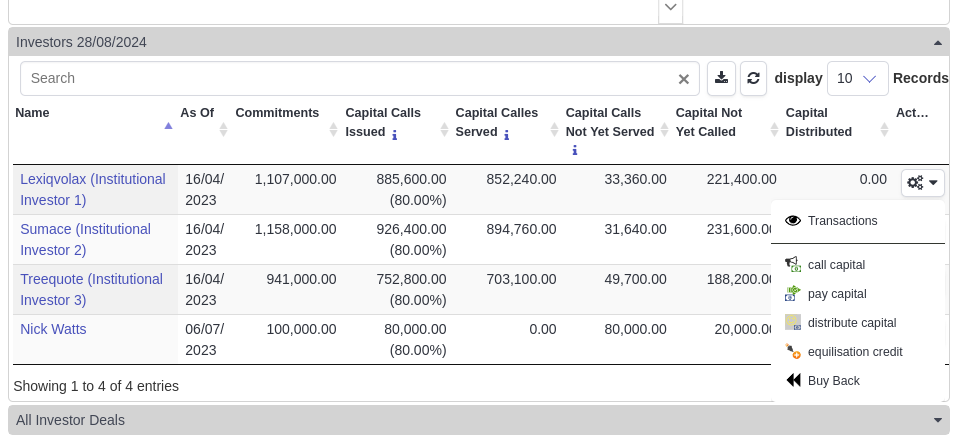Select distribute capital menu option
Viewport: 954px width, 438px height.
851,323
